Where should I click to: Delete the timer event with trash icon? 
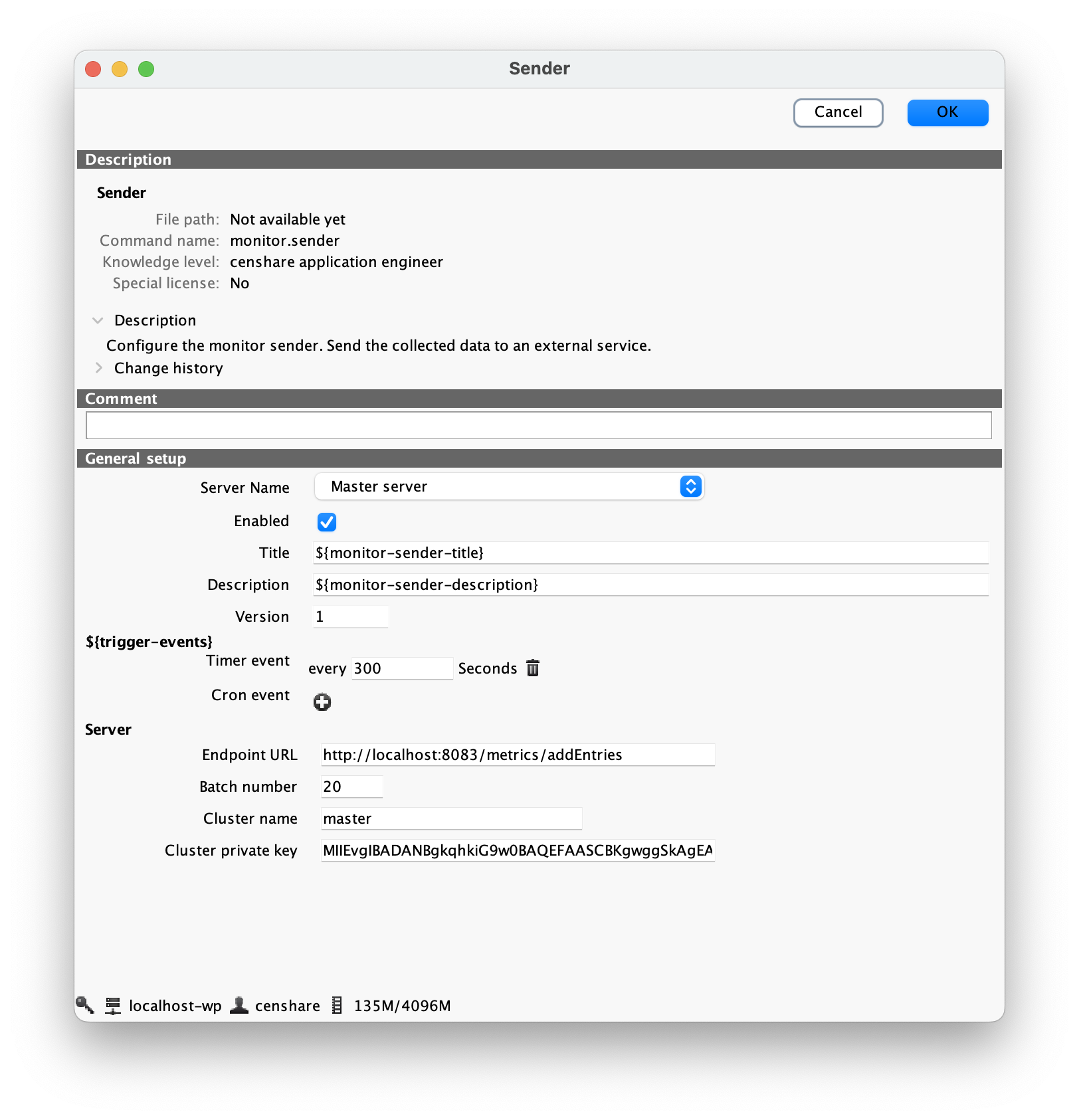point(533,668)
